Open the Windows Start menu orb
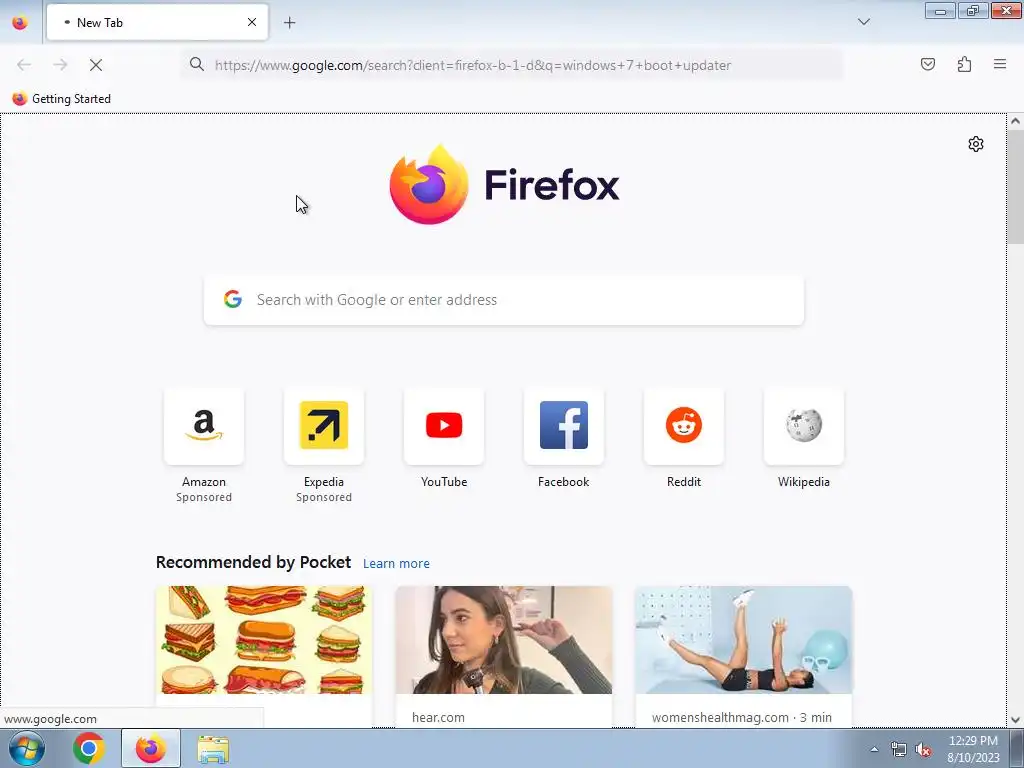Screen dimensions: 1024x768 tap(27, 748)
